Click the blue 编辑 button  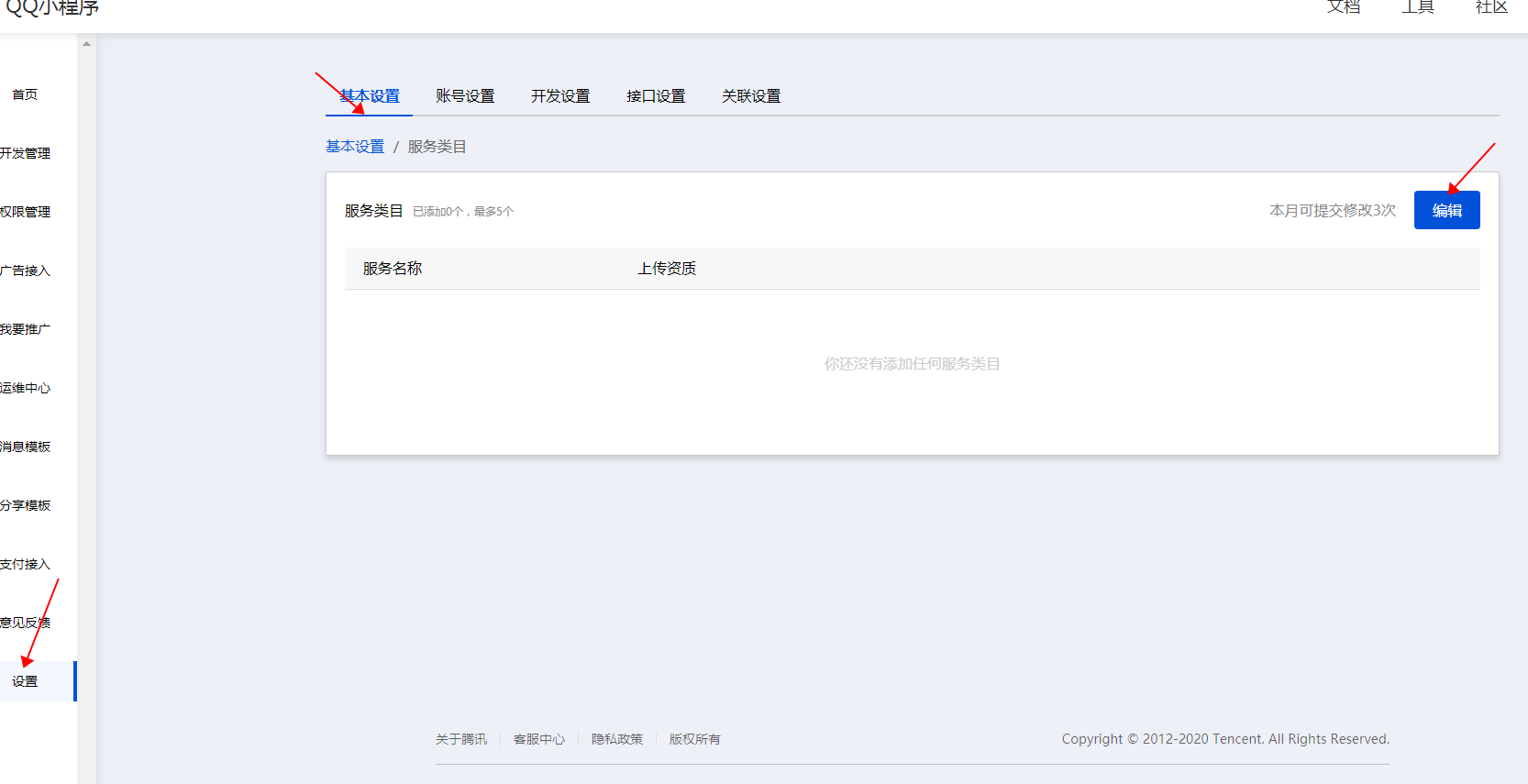(1446, 210)
